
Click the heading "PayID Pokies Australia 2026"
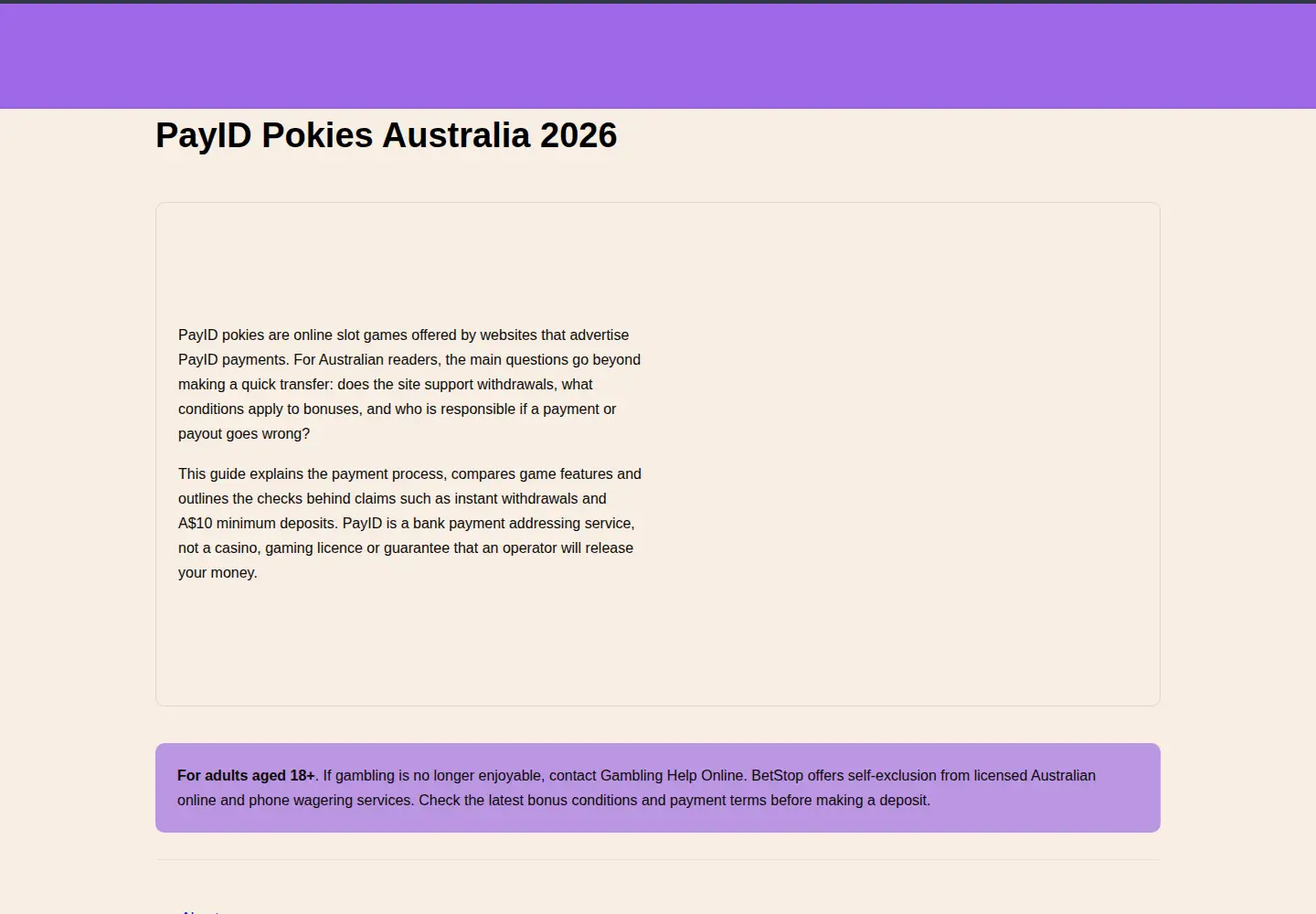click(x=387, y=135)
